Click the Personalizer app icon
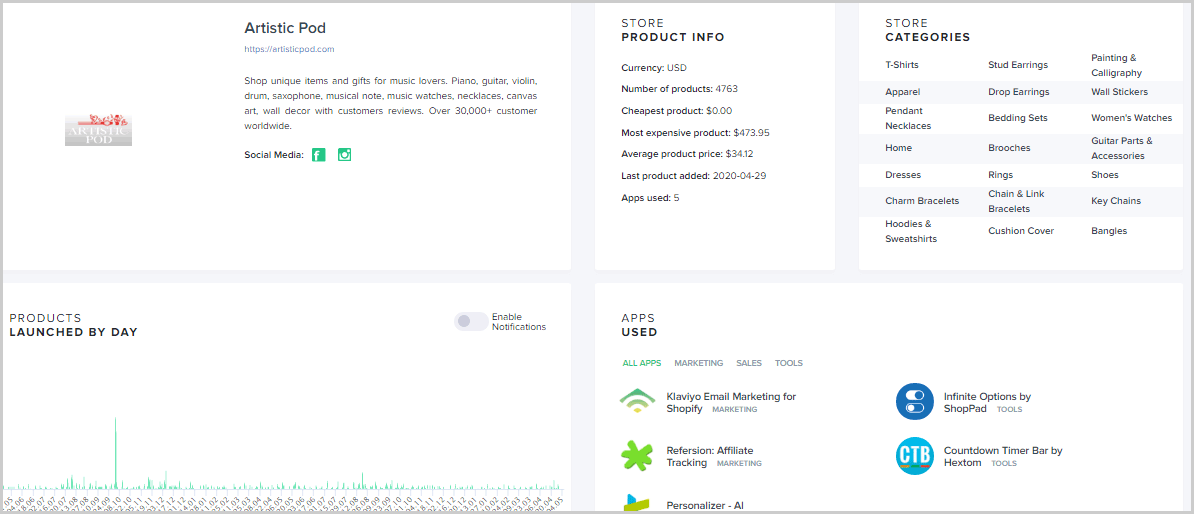 pyautogui.click(x=637, y=503)
